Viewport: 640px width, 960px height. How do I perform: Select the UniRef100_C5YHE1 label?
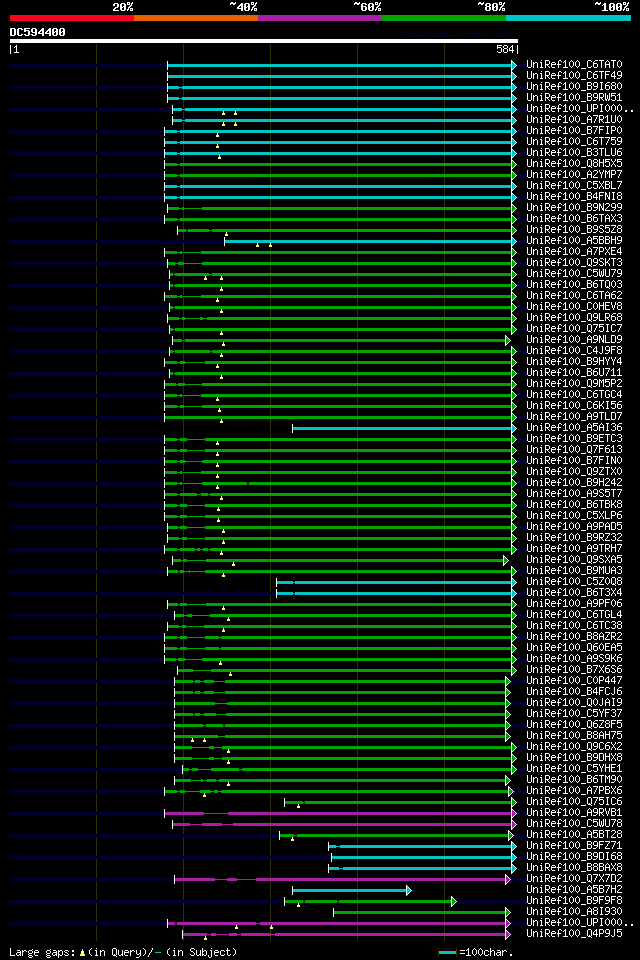[574, 770]
